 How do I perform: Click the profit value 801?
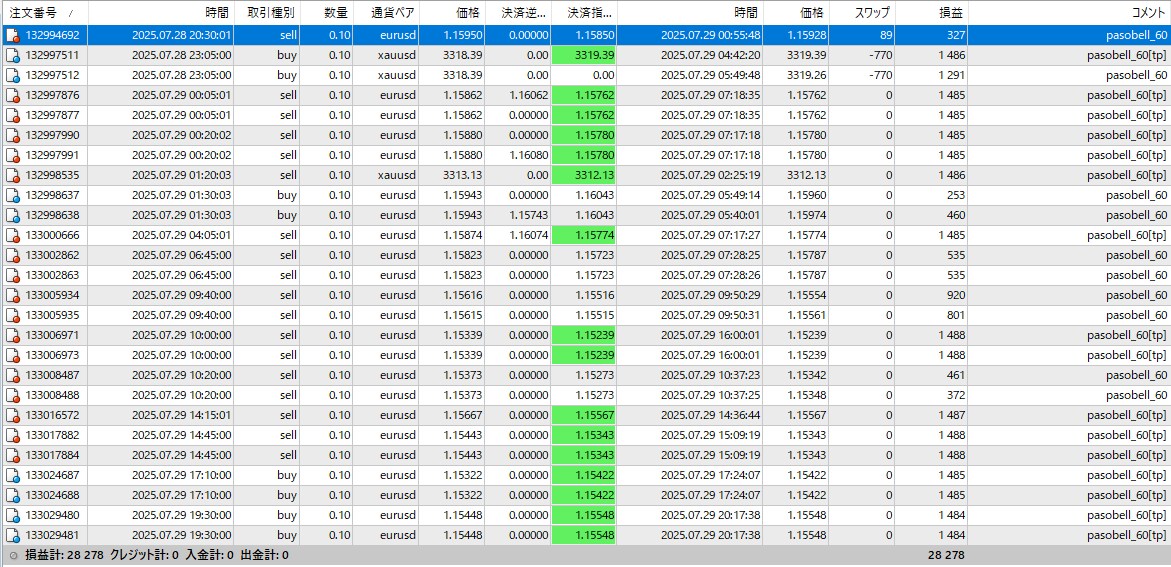click(955, 315)
